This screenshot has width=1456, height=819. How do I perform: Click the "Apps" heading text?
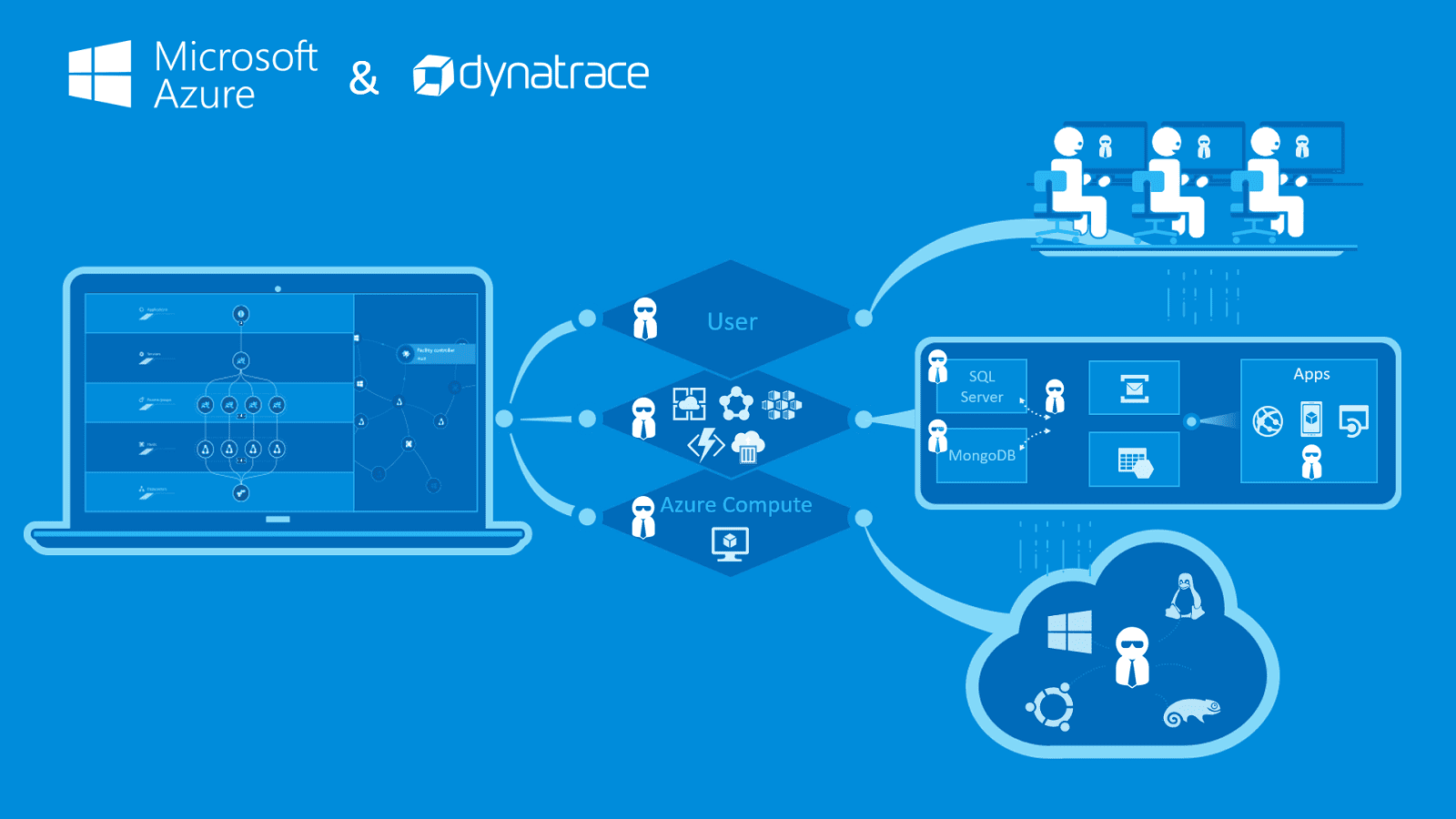(1311, 374)
